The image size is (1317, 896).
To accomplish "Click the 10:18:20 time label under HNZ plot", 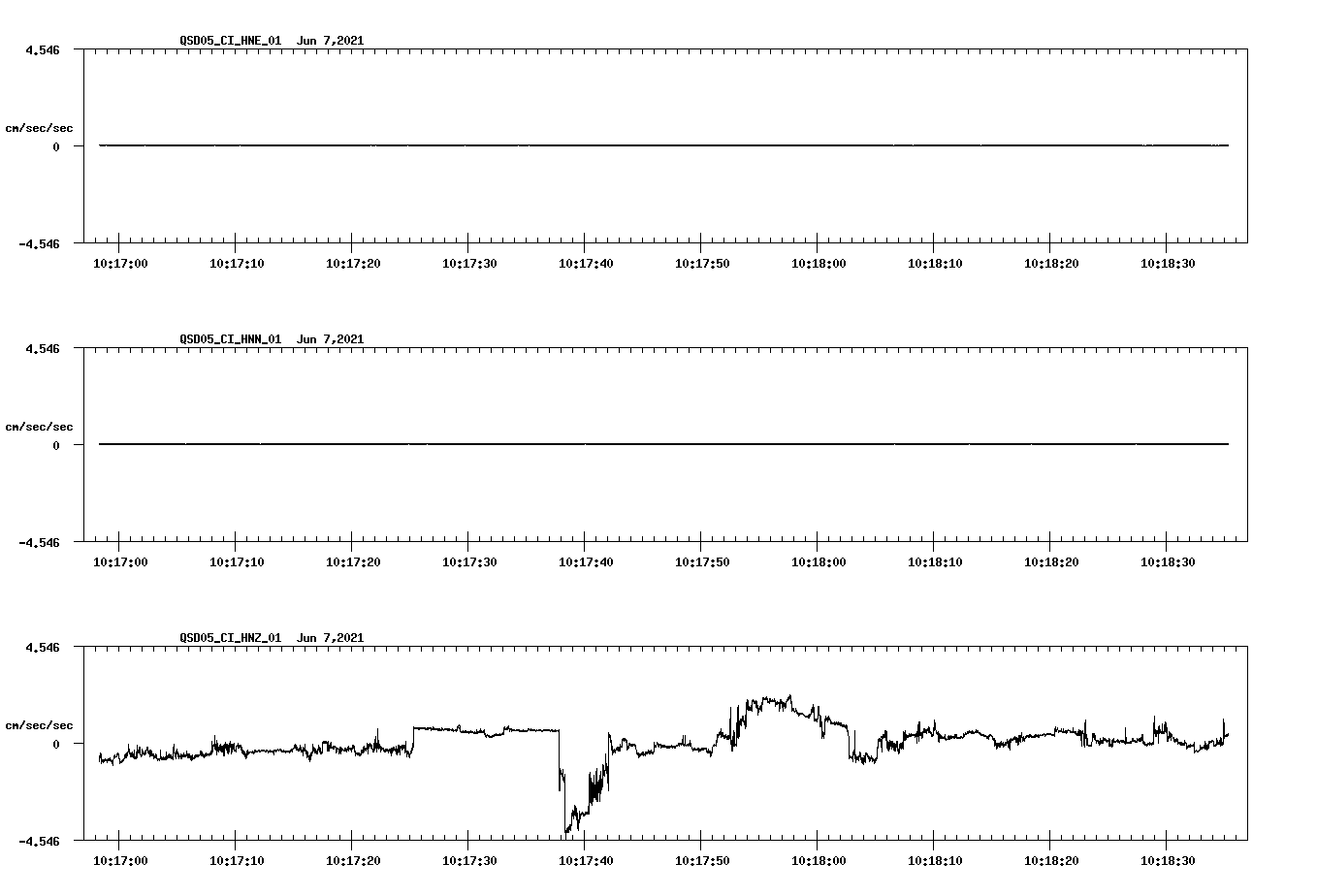I will pyautogui.click(x=1051, y=861).
